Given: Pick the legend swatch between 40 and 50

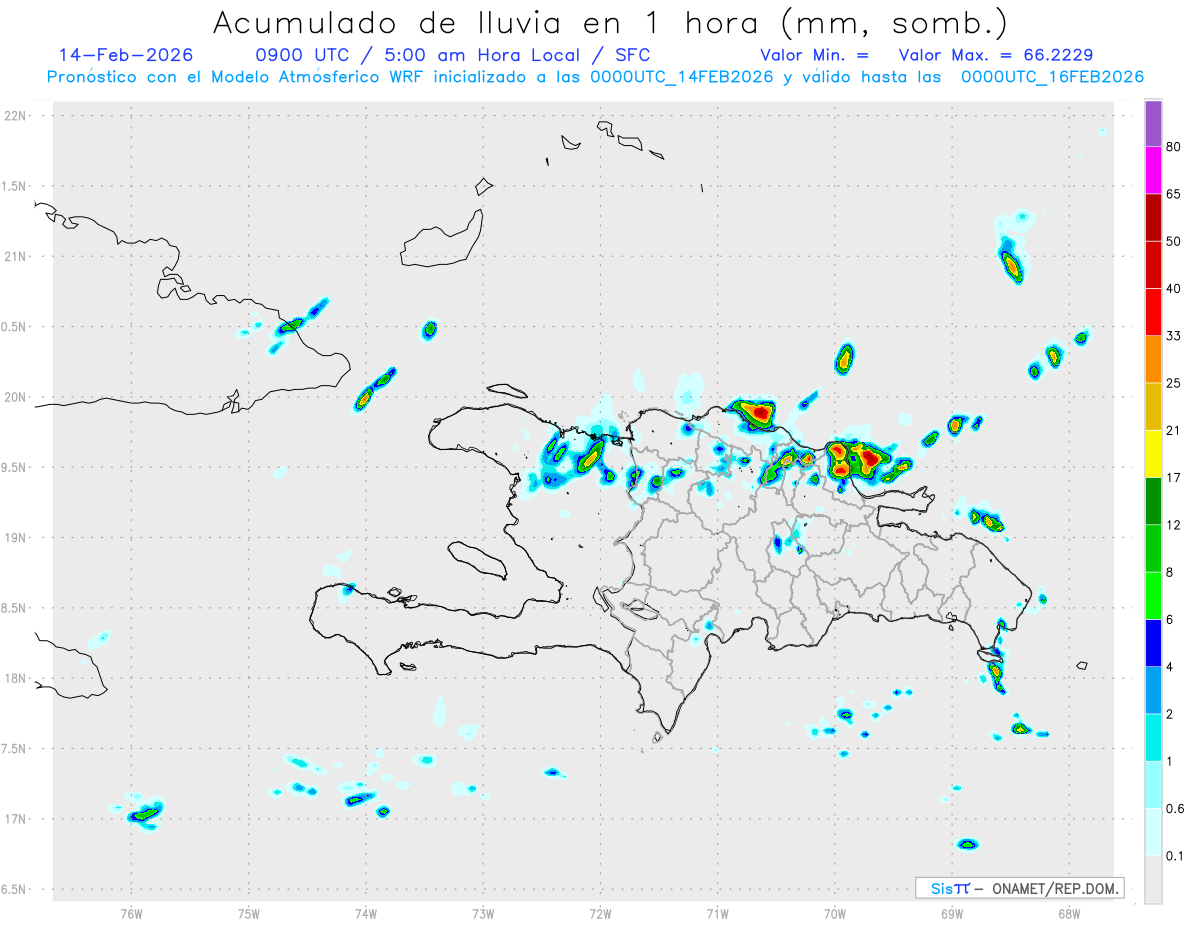Looking at the screenshot, I should coord(1153,265).
